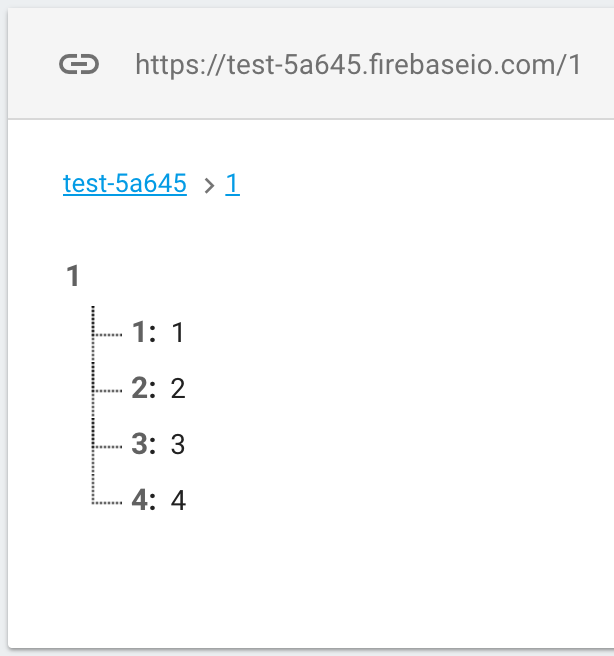Click dotted connector line for key 3
The width and height of the screenshot is (614, 656).
click(x=107, y=447)
